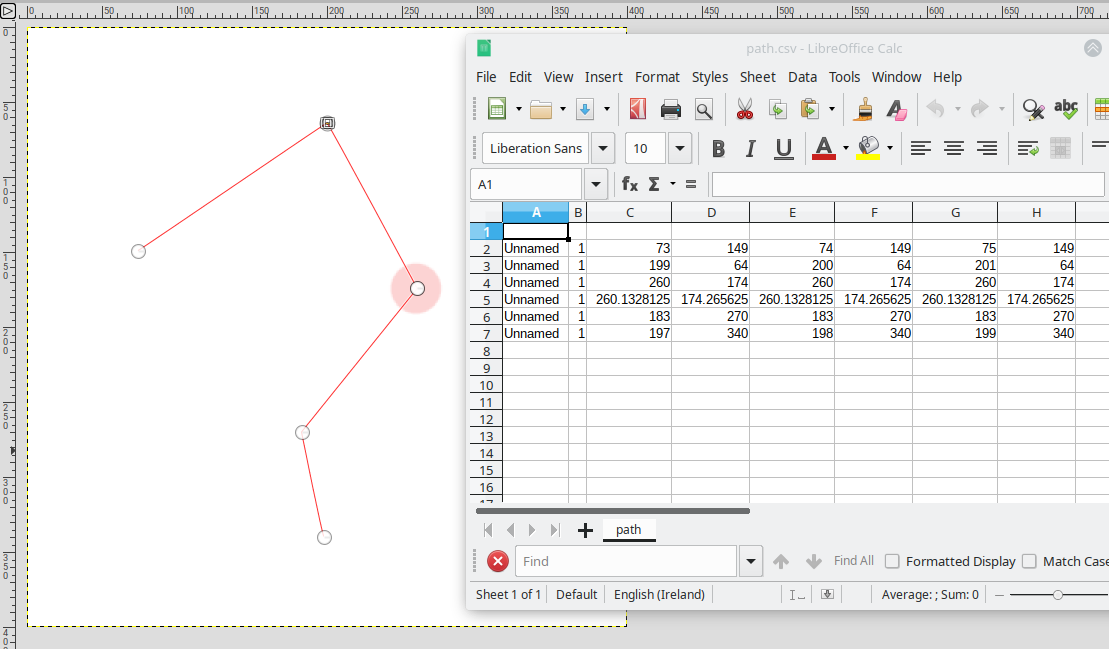The image size is (1109, 649).
Task: Click the document modified status icon
Action: click(827, 595)
